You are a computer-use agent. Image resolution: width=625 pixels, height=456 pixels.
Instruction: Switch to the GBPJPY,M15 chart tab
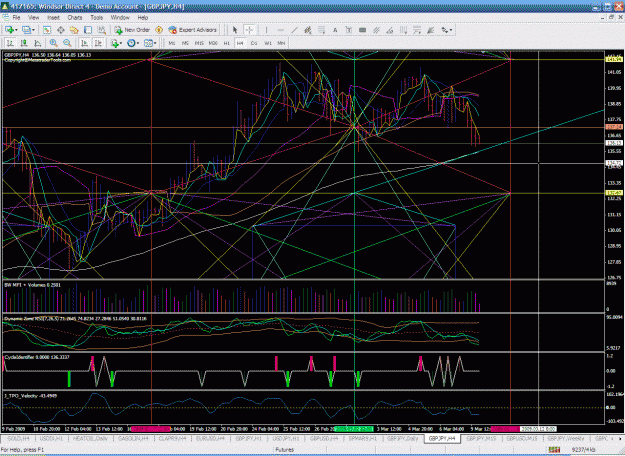click(x=481, y=438)
